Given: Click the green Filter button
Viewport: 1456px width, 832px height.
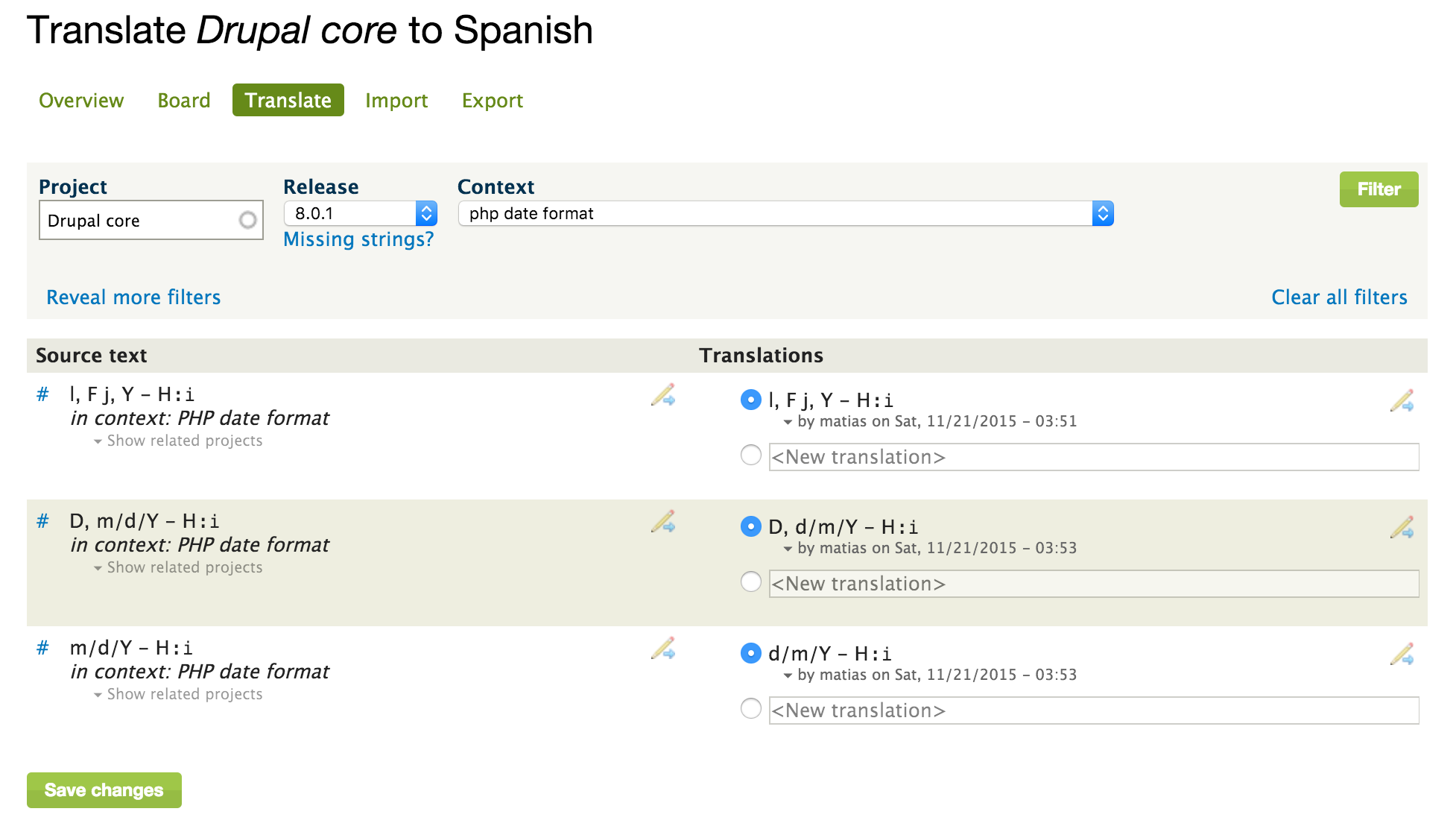Looking at the screenshot, I should click(1379, 189).
